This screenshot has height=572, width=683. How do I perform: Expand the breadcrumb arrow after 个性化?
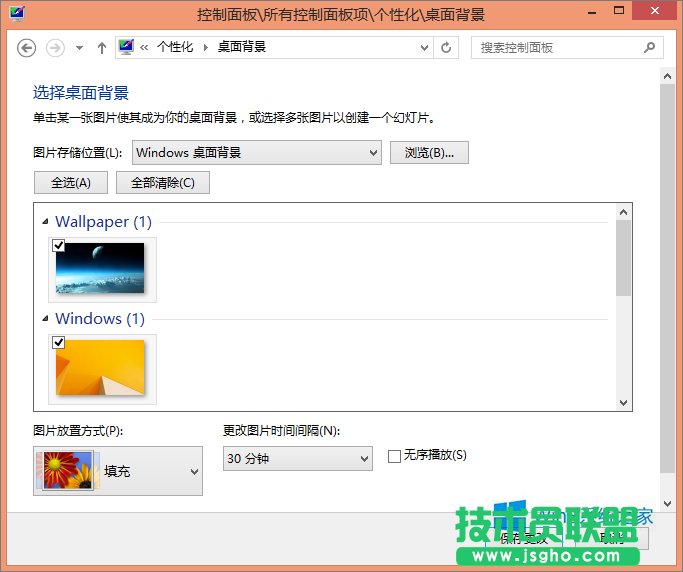point(206,47)
